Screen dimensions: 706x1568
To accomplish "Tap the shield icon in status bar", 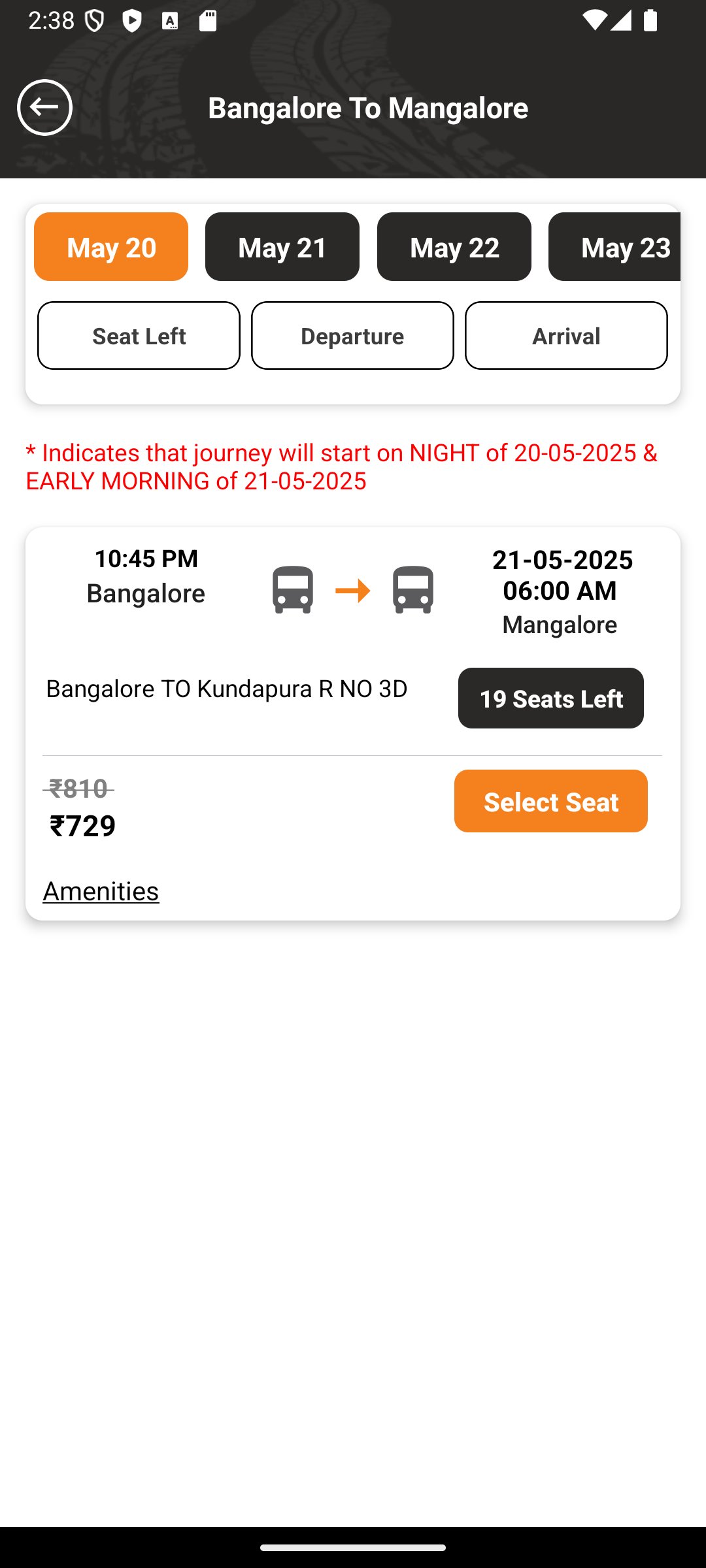I will pyautogui.click(x=95, y=22).
